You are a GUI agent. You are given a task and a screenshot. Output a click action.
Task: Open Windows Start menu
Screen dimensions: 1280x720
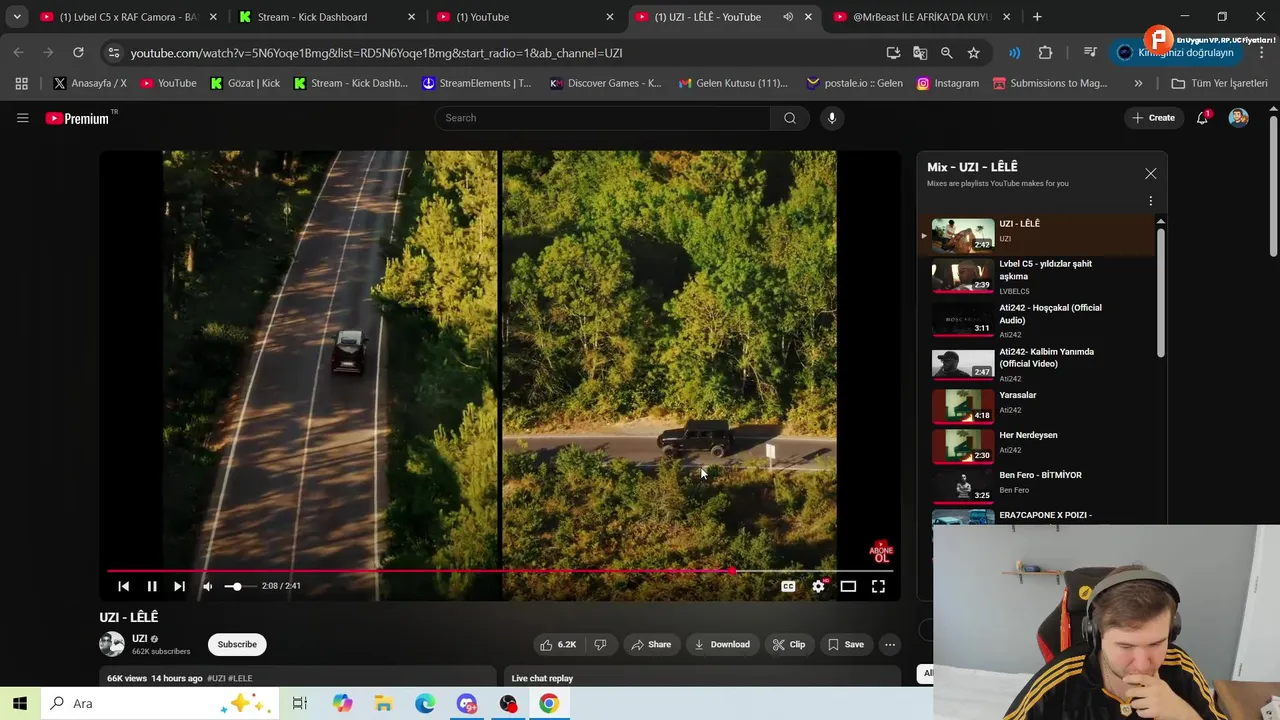pyautogui.click(x=20, y=703)
